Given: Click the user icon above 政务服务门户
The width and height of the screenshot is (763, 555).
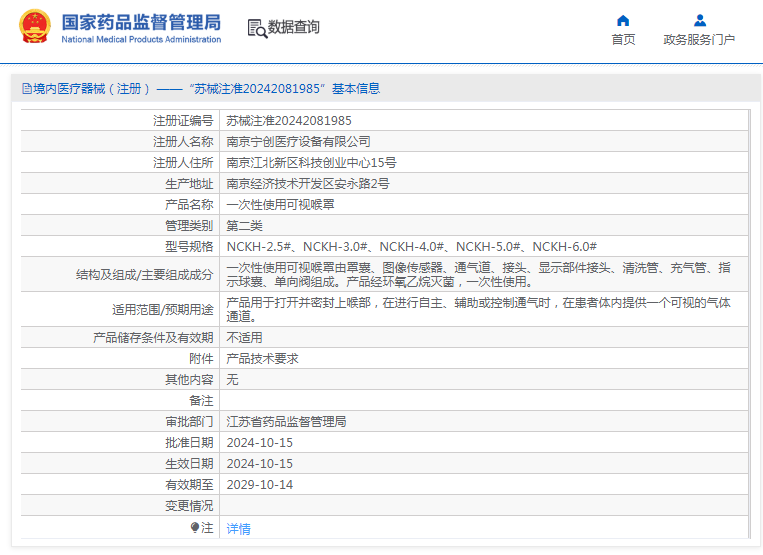Looking at the screenshot, I should point(700,20).
